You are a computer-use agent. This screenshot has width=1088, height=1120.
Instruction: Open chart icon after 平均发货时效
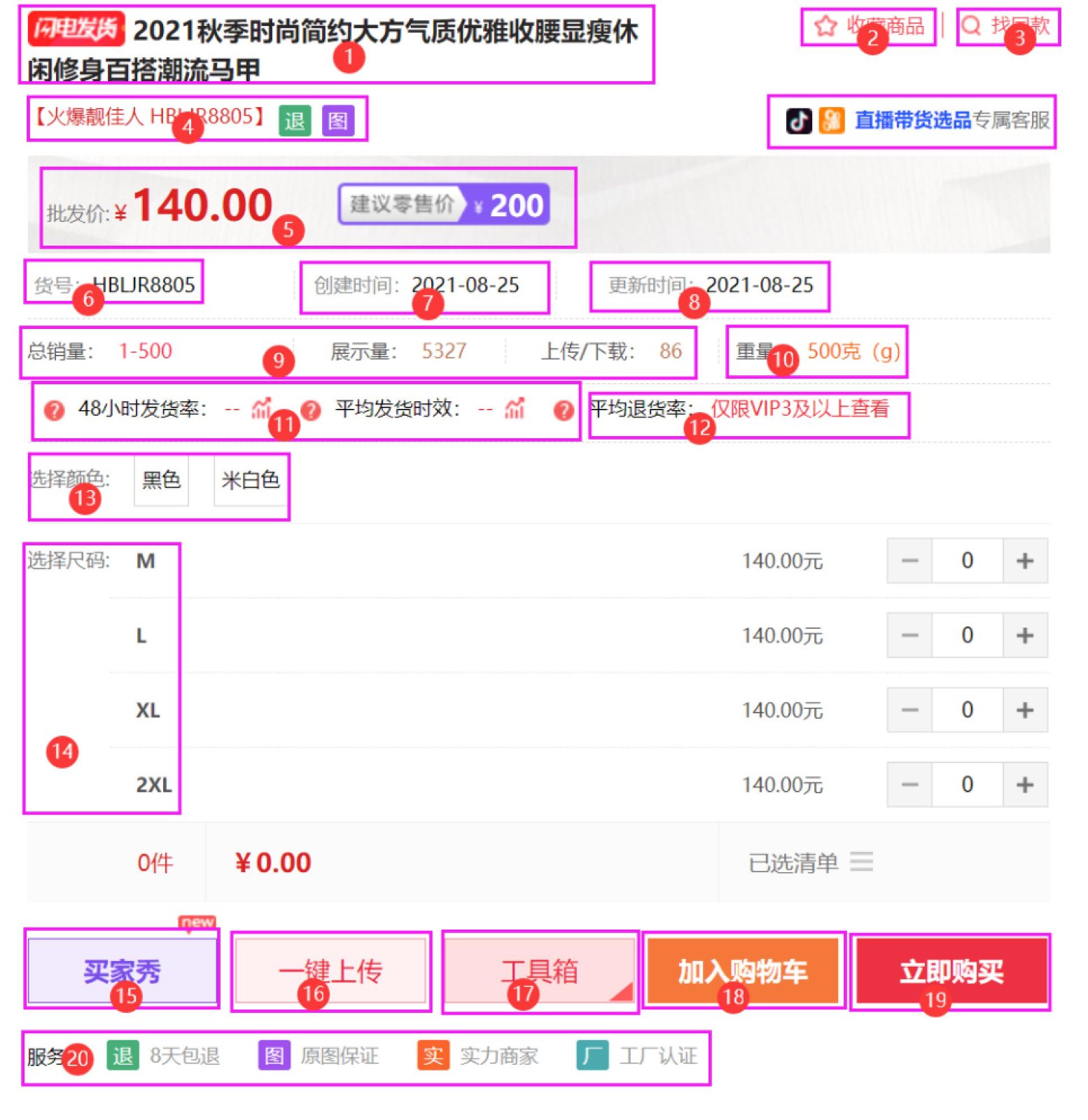coord(515,407)
